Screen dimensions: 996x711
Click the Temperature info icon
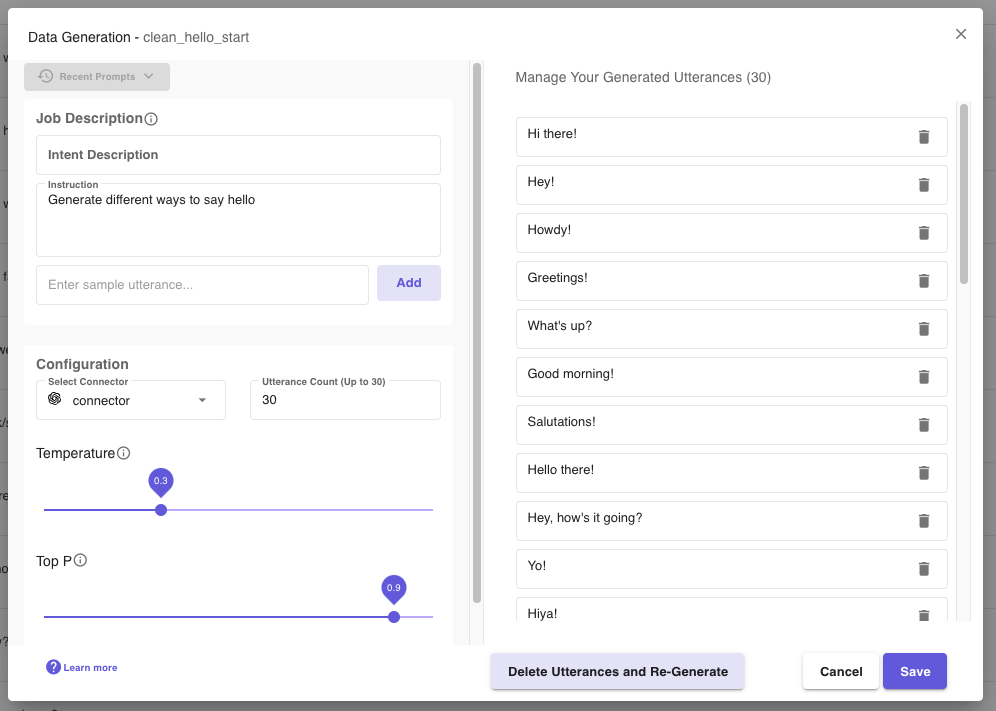tap(124, 453)
